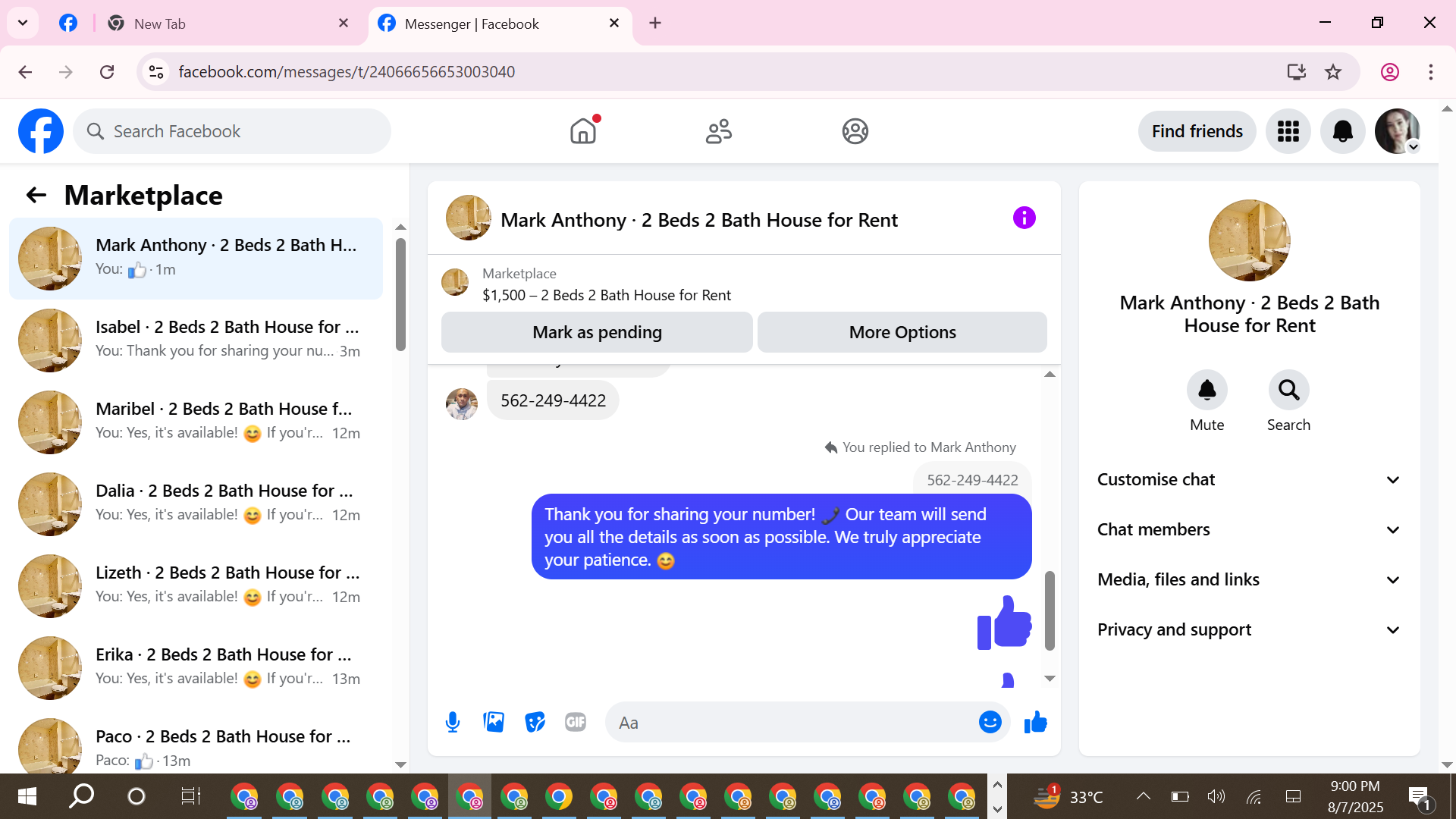Switch to Messenger | Facebook tab
This screenshot has width=1456, height=819.
500,24
